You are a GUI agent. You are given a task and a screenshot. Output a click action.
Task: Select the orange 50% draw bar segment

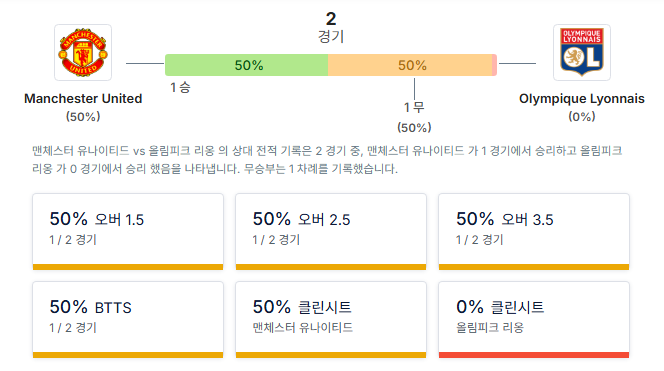click(x=410, y=65)
